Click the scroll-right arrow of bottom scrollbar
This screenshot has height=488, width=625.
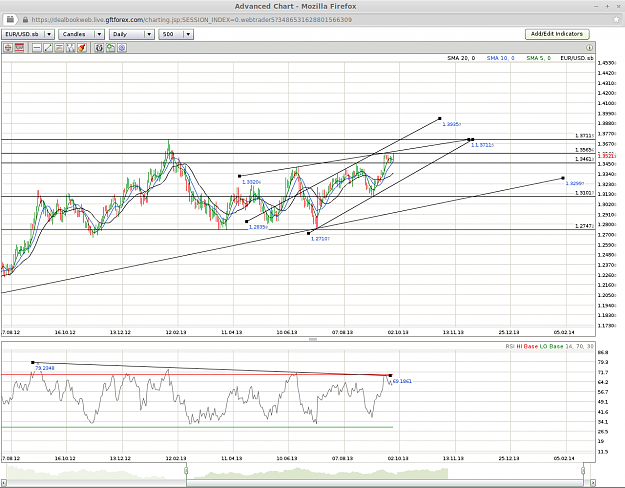click(x=593, y=482)
